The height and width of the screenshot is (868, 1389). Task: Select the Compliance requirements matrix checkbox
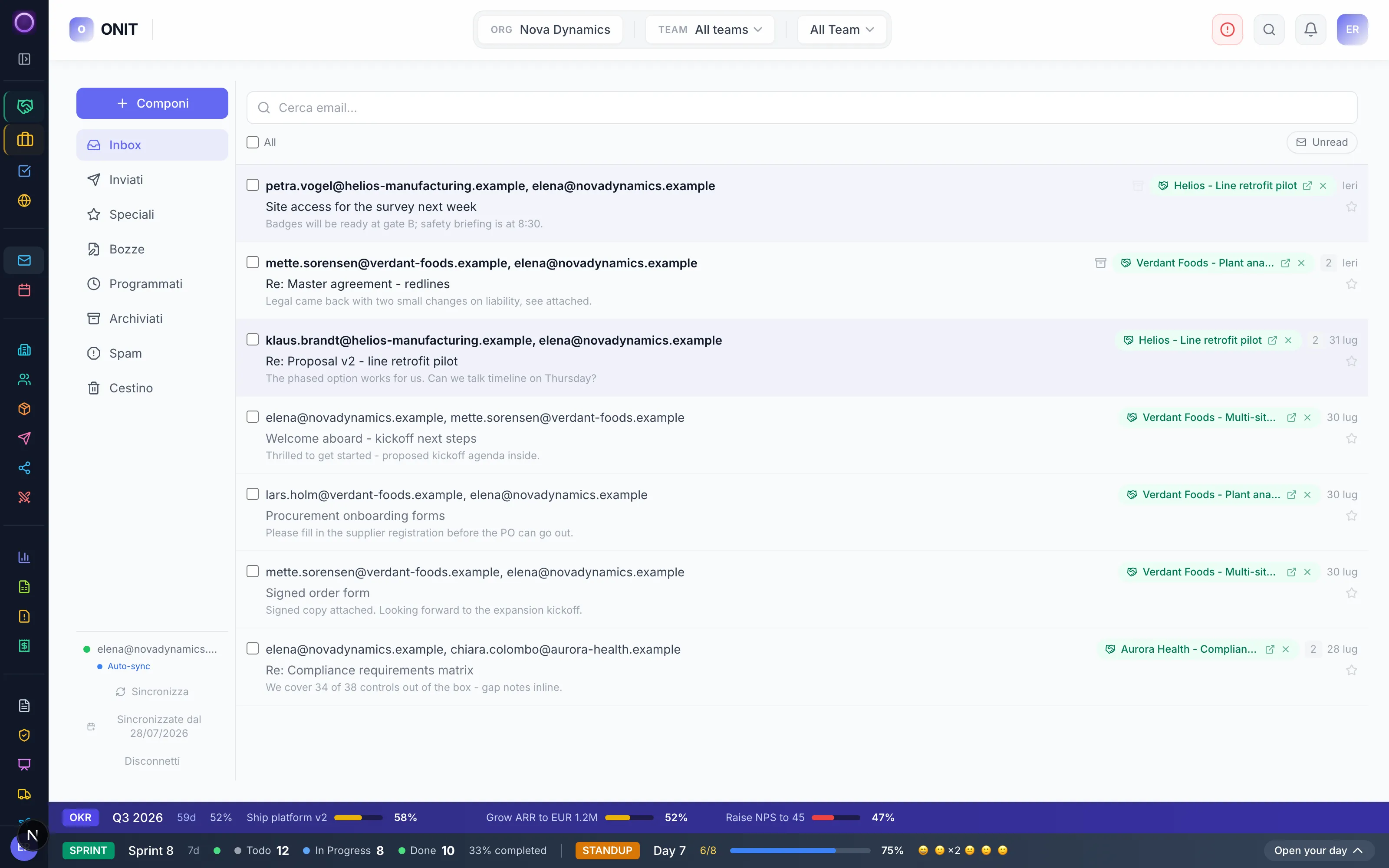tap(253, 648)
